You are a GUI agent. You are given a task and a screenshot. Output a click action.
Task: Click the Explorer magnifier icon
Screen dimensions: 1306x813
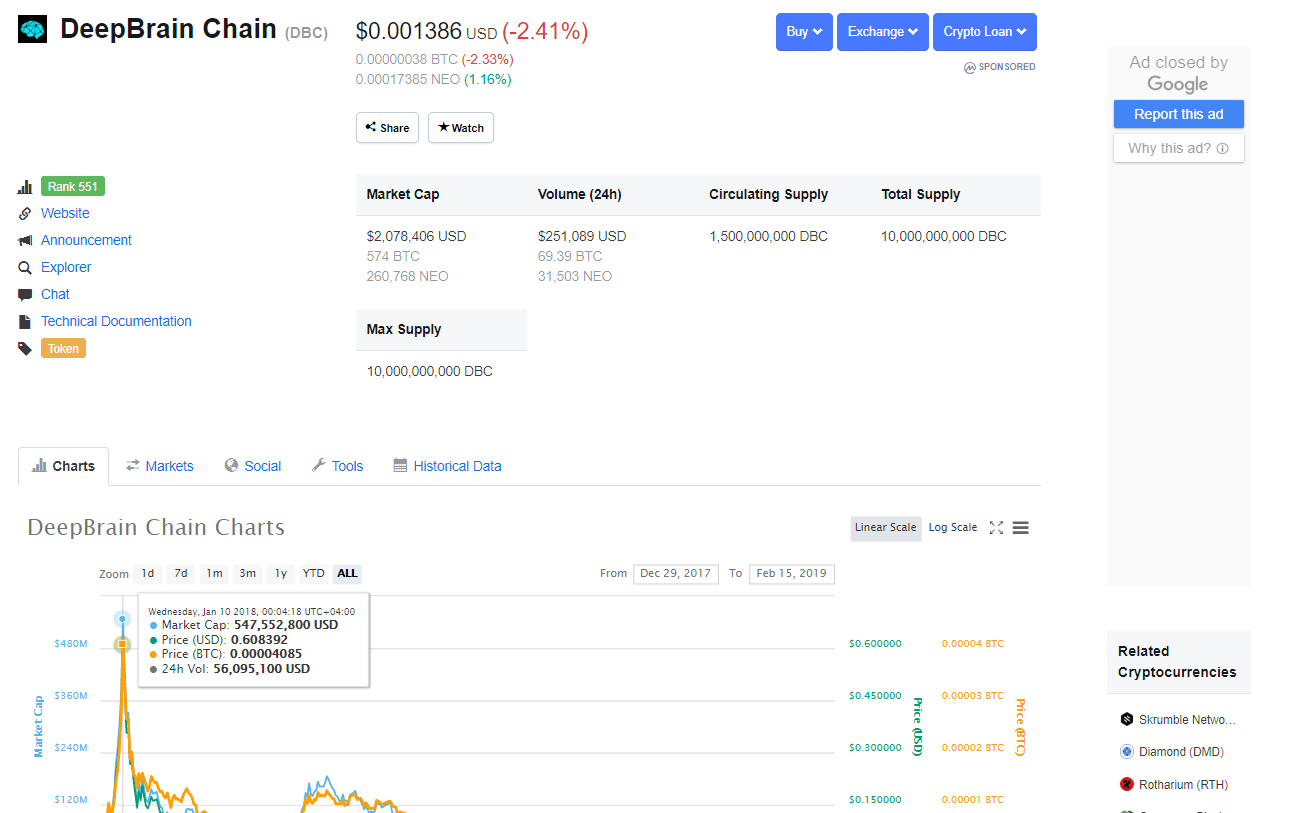pos(25,268)
